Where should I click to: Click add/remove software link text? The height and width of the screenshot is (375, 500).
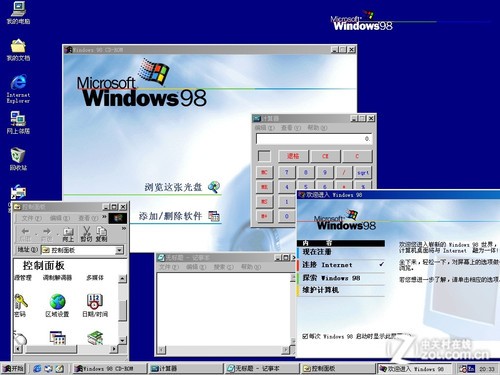pyautogui.click(x=170, y=216)
